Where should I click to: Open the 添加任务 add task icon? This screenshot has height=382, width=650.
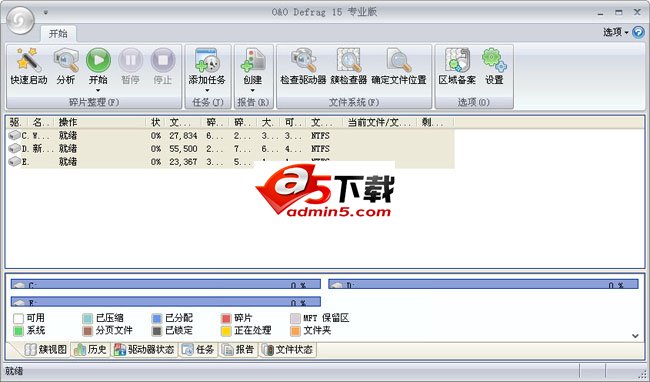coord(207,60)
